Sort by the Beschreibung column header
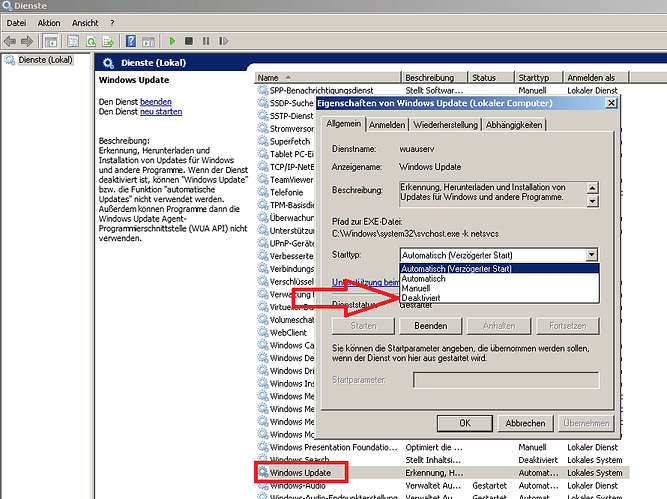This screenshot has width=667, height=499. pos(434,78)
